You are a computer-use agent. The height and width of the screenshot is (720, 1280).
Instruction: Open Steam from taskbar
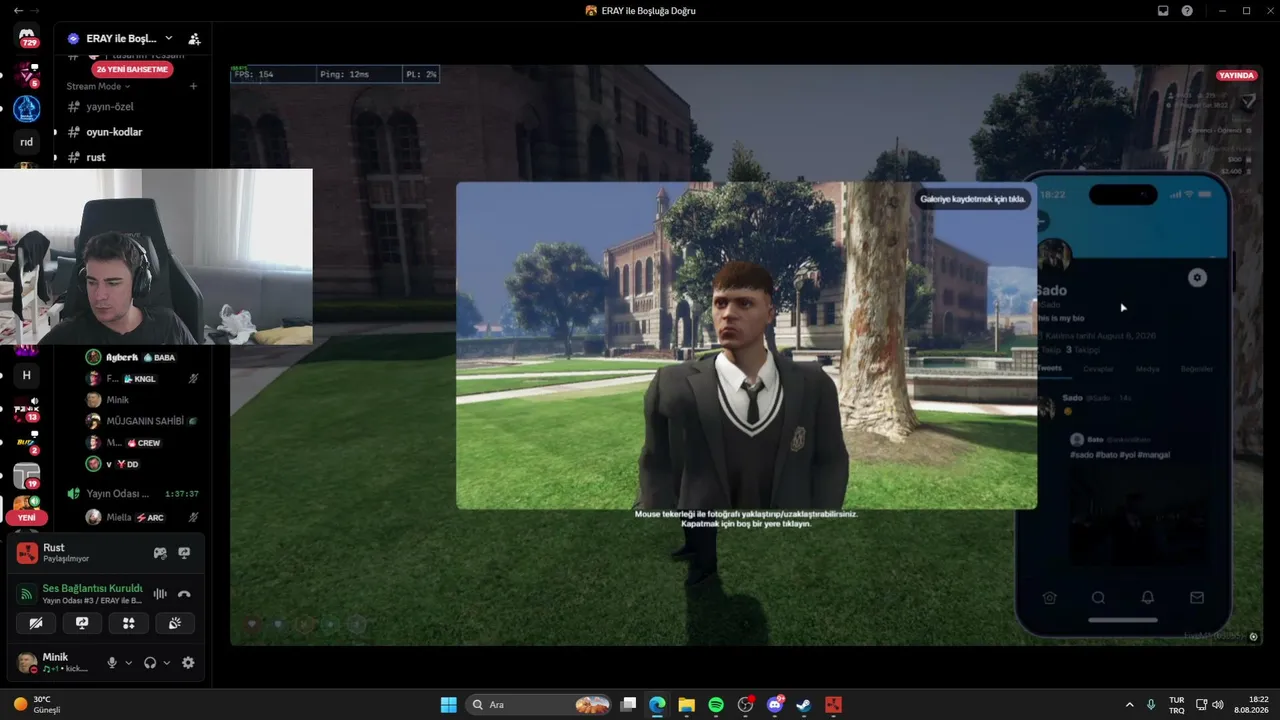(804, 705)
